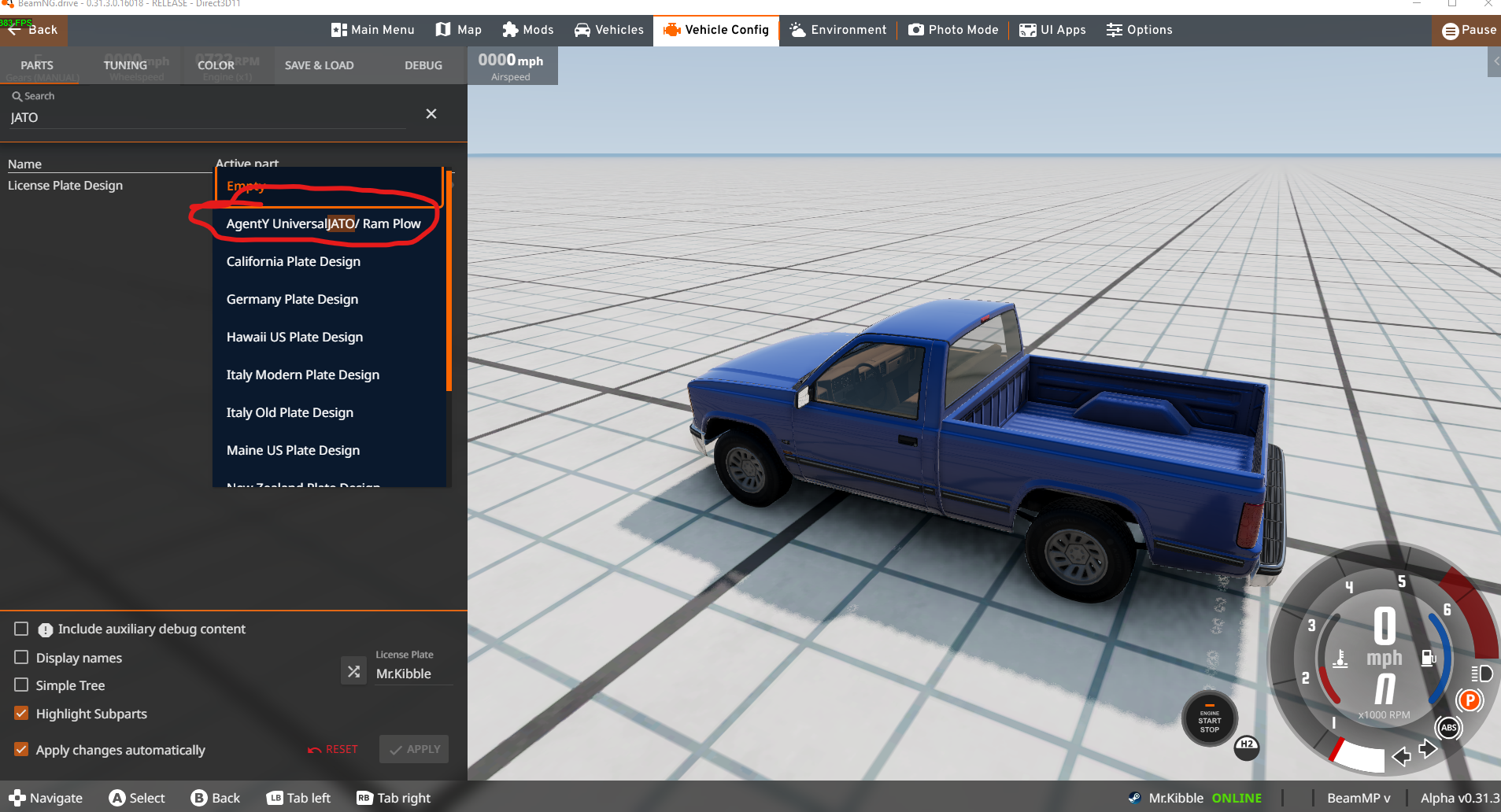Uncheck Highlight Subparts checkbox
Image resolution: width=1501 pixels, height=812 pixels.
(21, 714)
